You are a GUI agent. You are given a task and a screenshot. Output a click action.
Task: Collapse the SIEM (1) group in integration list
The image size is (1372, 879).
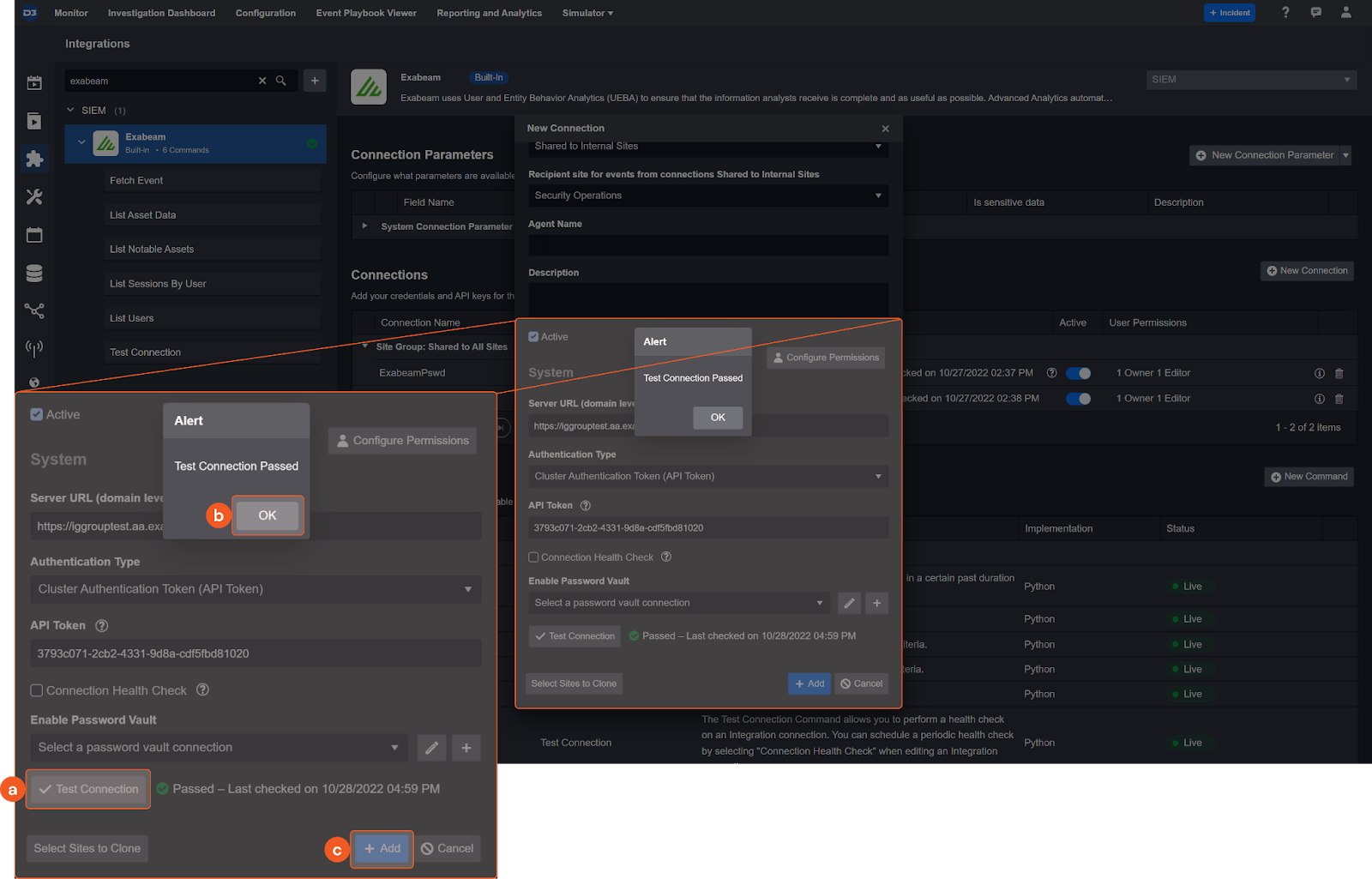pyautogui.click(x=71, y=110)
